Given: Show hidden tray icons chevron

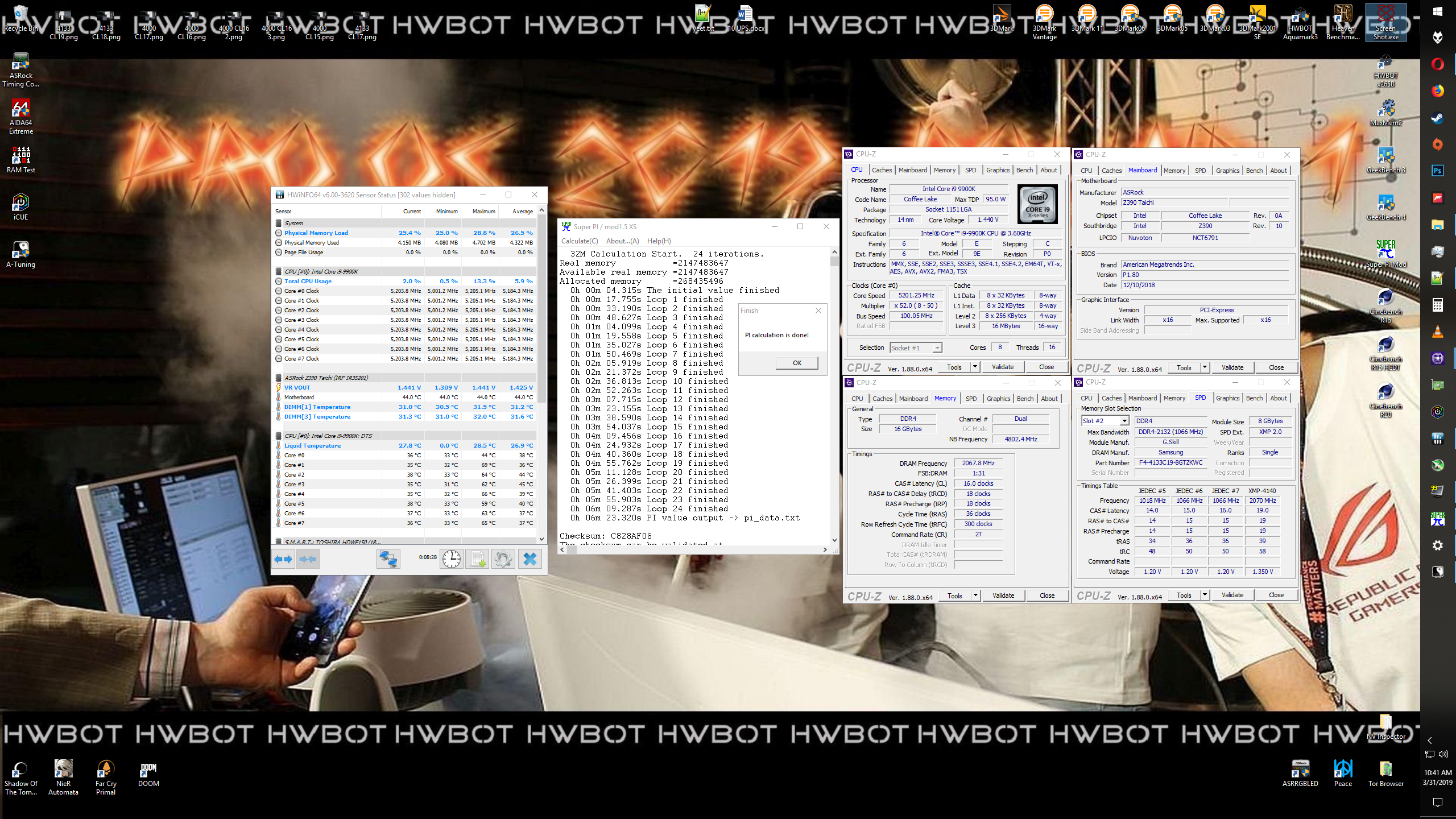Looking at the screenshot, I should click(1430, 741).
